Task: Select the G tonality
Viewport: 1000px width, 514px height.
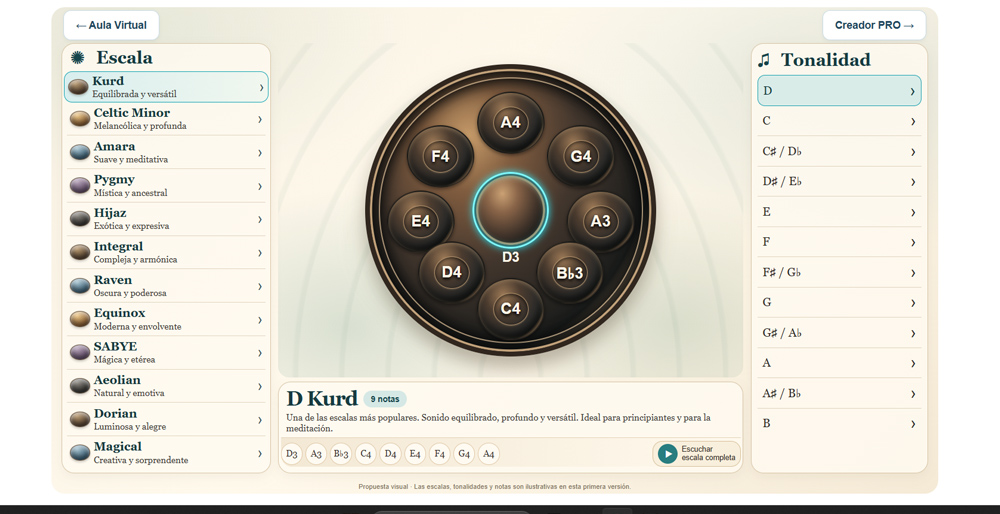Action: click(839, 302)
